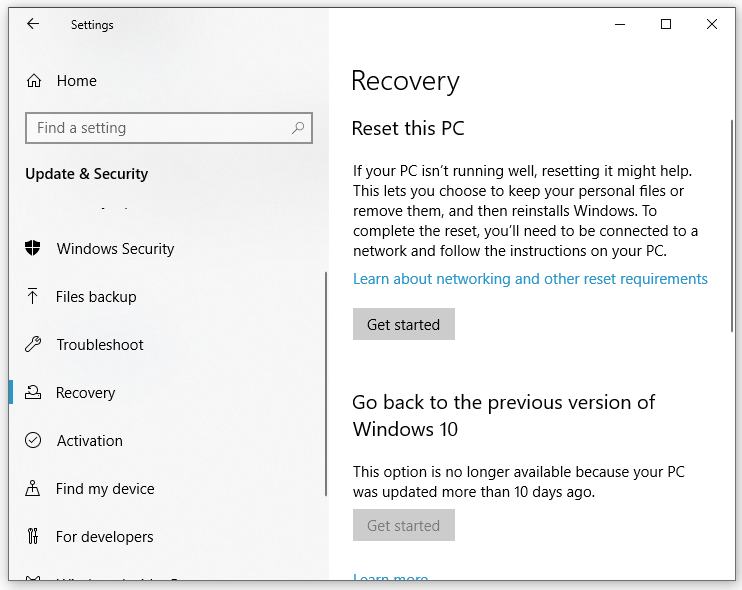Click the sidebar vertical scrollbar
Viewport: 742px width, 590px height.
[x=326, y=384]
